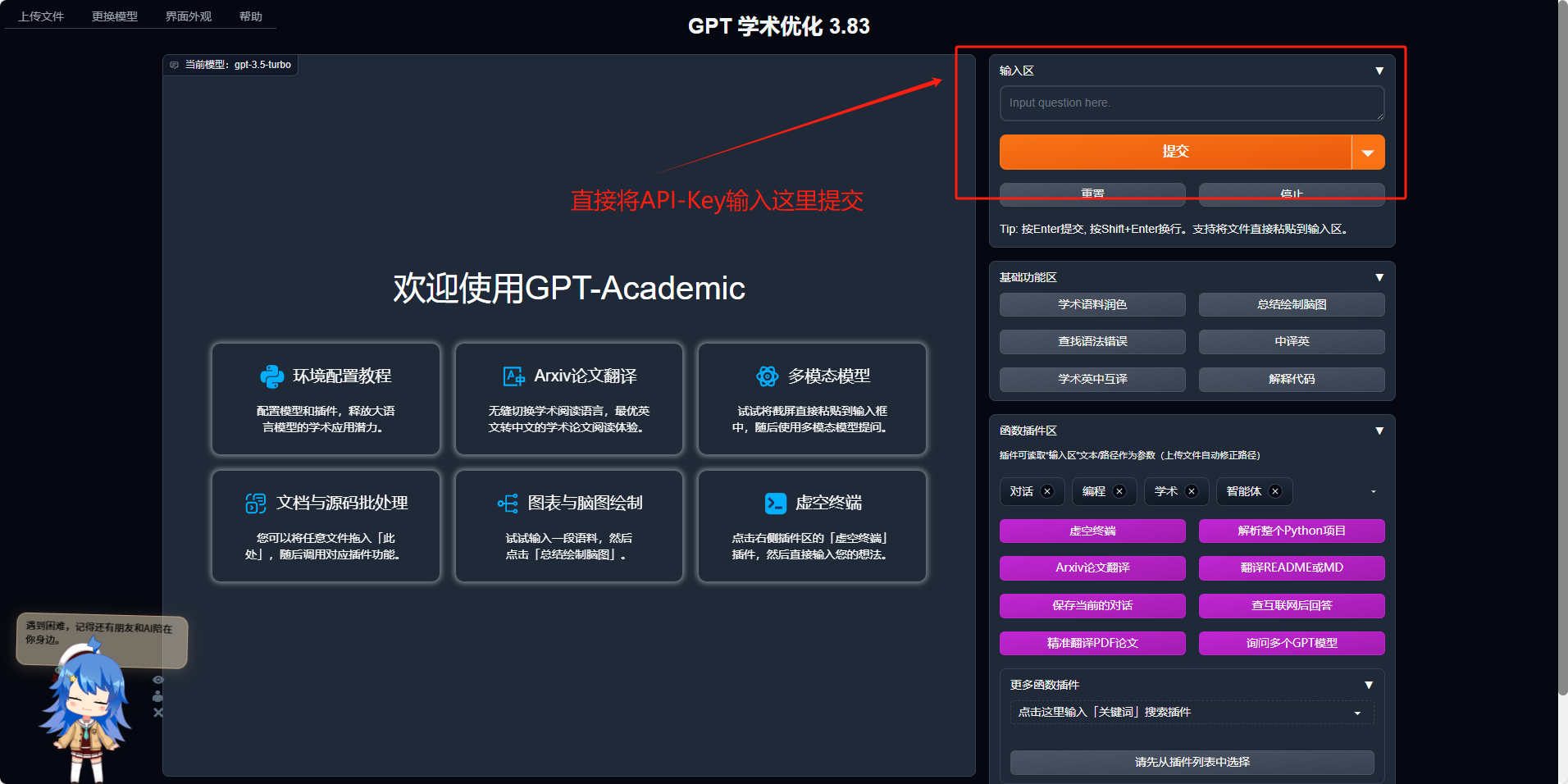
Task: Click the 精准翻译PDF论文 plugin button
Action: (1092, 643)
